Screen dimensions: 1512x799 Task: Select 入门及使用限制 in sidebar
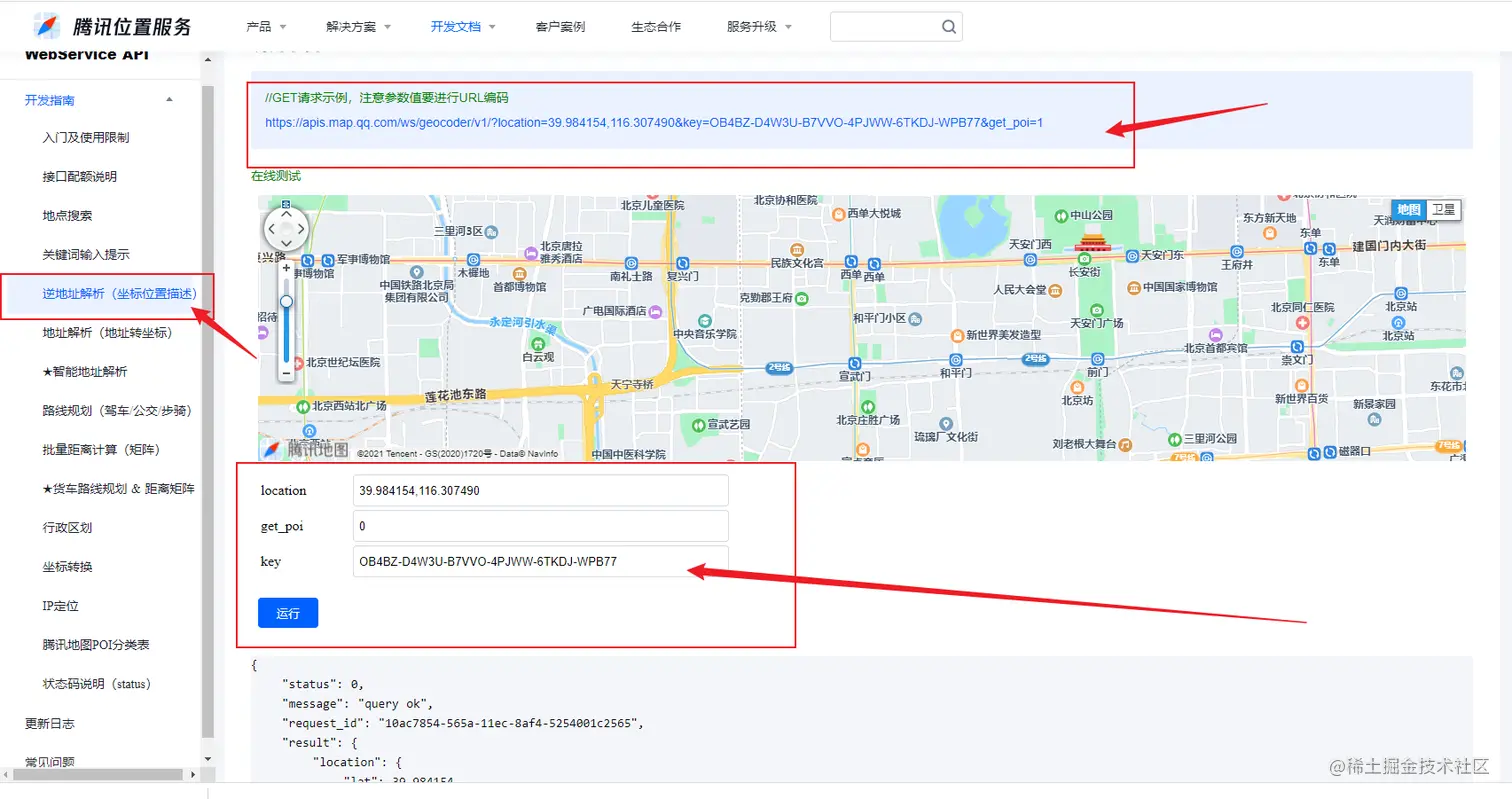tap(86, 138)
